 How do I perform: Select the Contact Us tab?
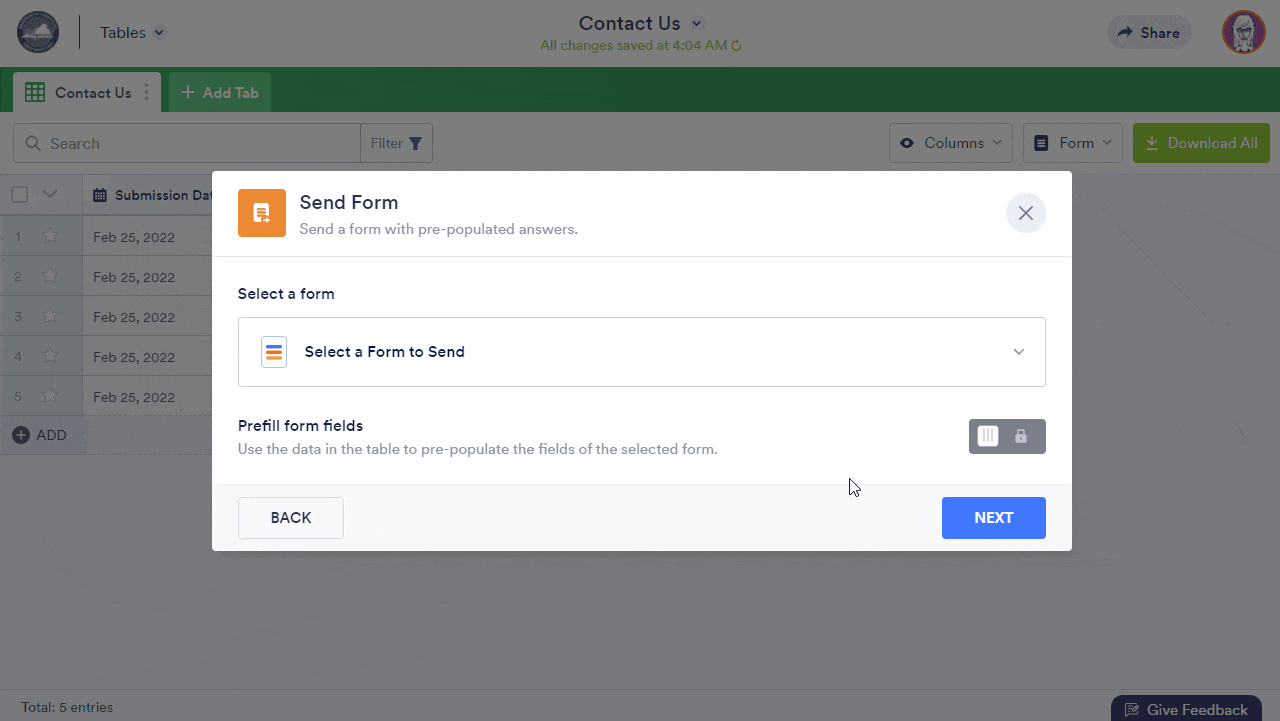point(80,92)
